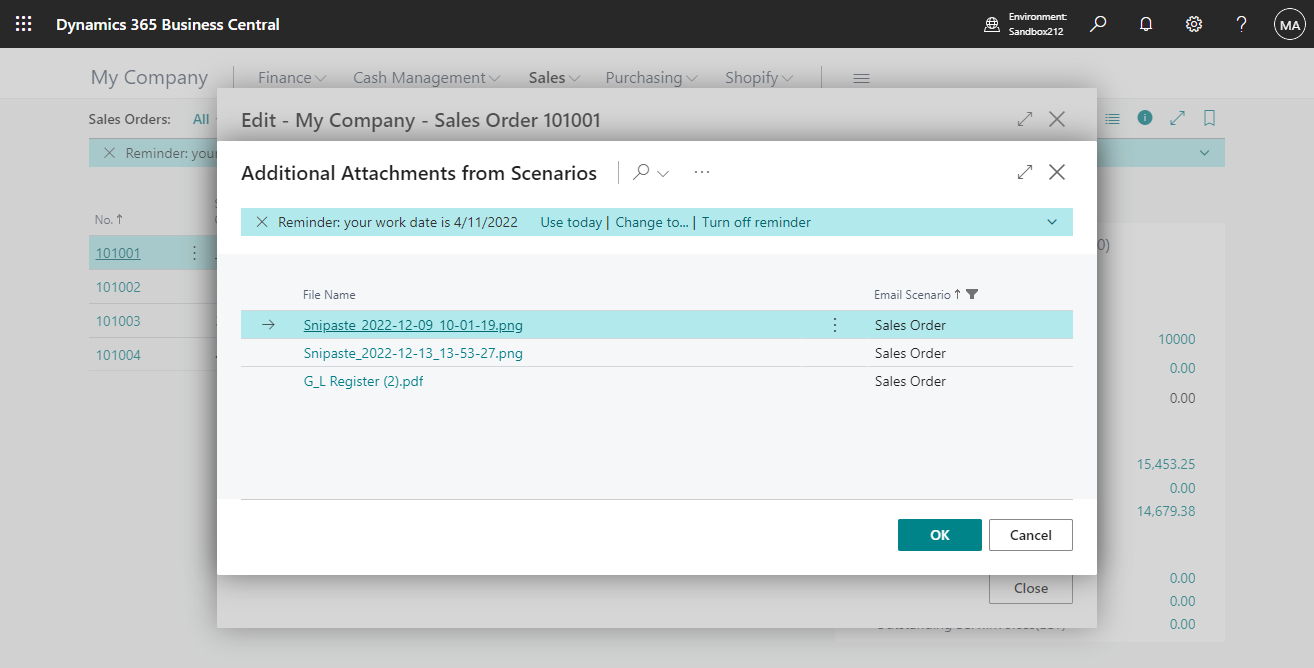
Task: Open the G_L Register (2).pdf attachment
Action: 363,381
